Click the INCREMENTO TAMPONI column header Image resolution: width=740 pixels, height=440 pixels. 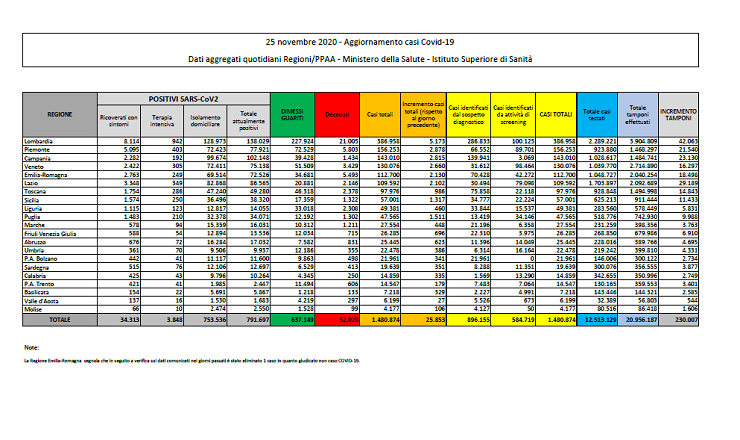[679, 116]
